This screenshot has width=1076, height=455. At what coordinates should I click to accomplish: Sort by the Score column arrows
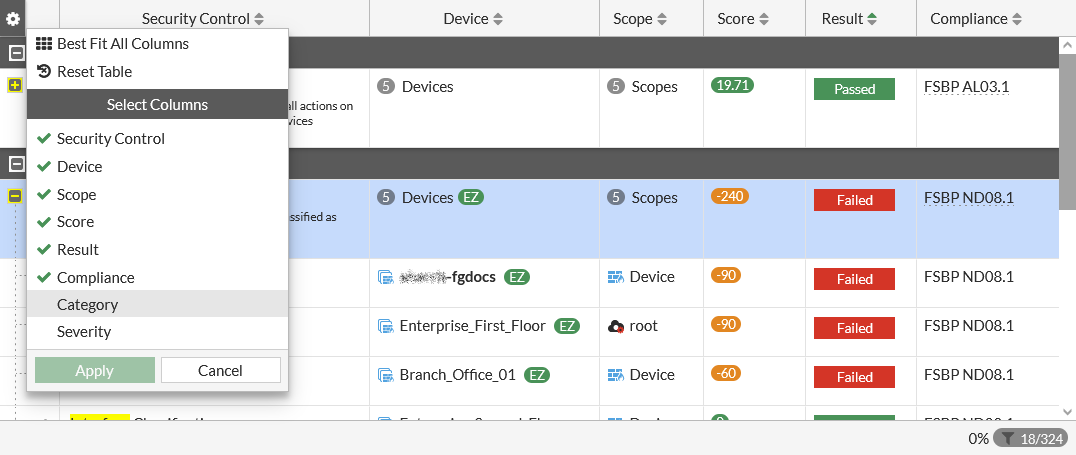click(x=764, y=19)
